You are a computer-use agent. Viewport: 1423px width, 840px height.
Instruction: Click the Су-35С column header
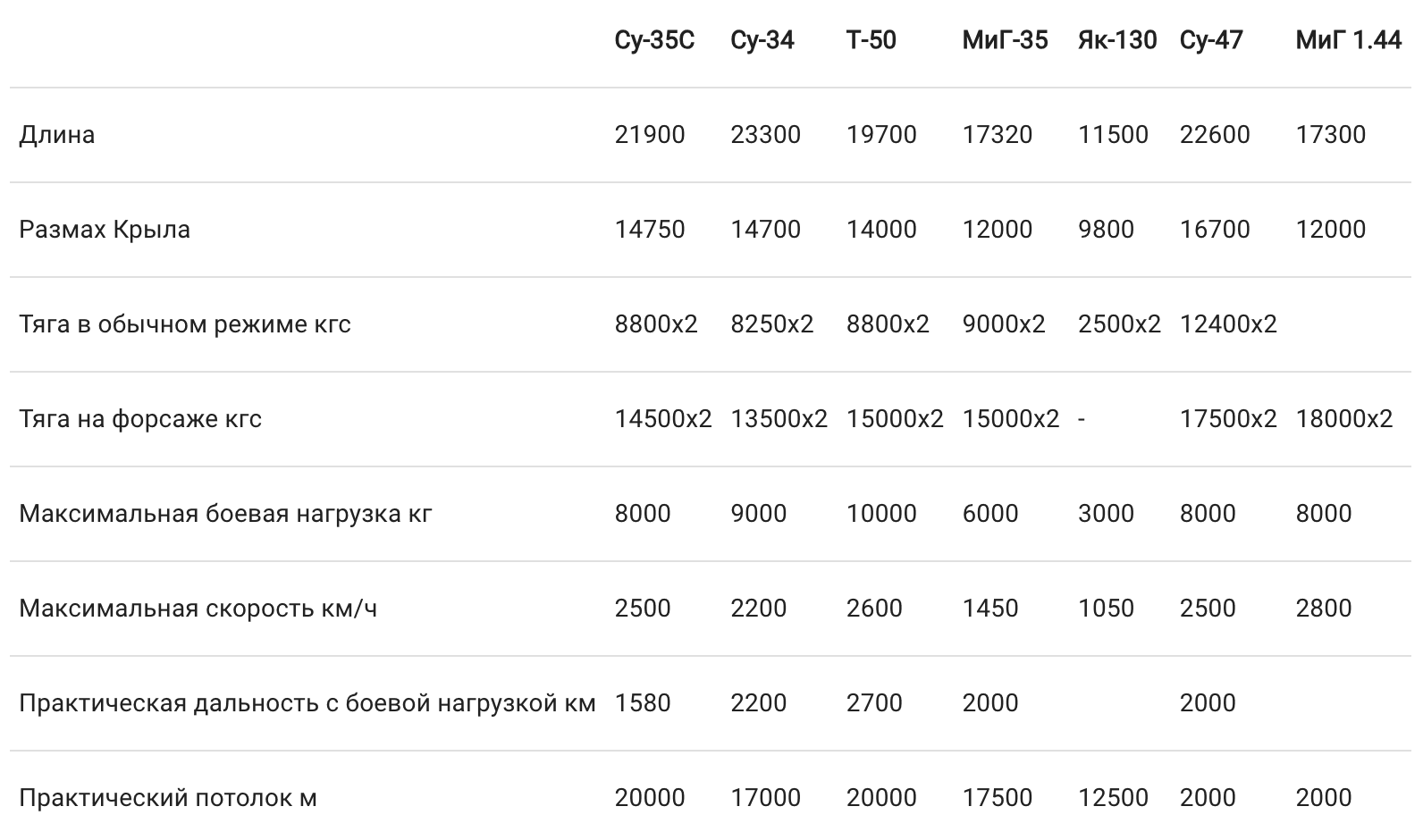pos(653,40)
